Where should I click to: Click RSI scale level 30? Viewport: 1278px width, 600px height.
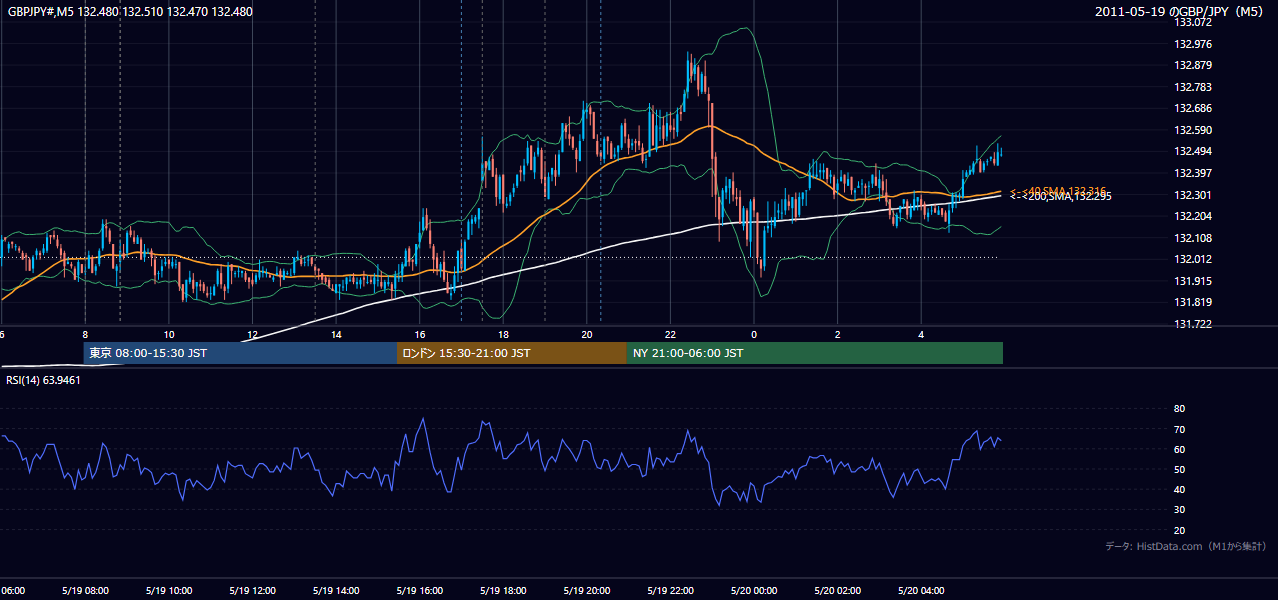coord(1179,510)
